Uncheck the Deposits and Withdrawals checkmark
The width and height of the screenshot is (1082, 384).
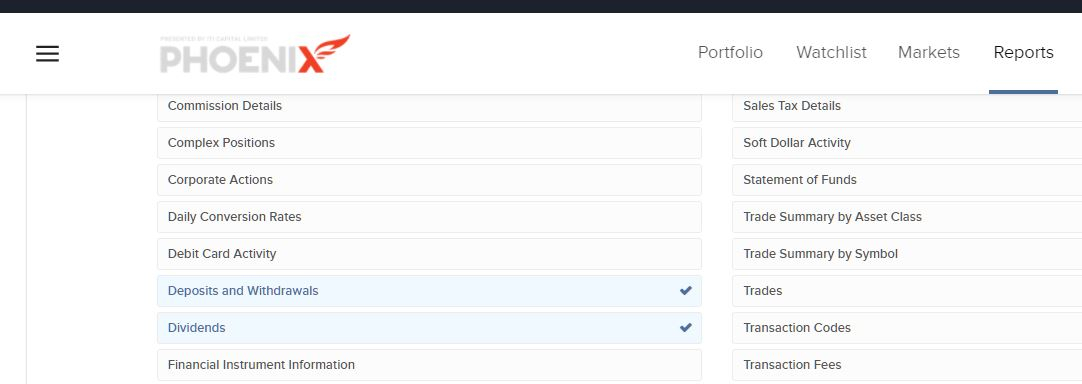tap(685, 291)
